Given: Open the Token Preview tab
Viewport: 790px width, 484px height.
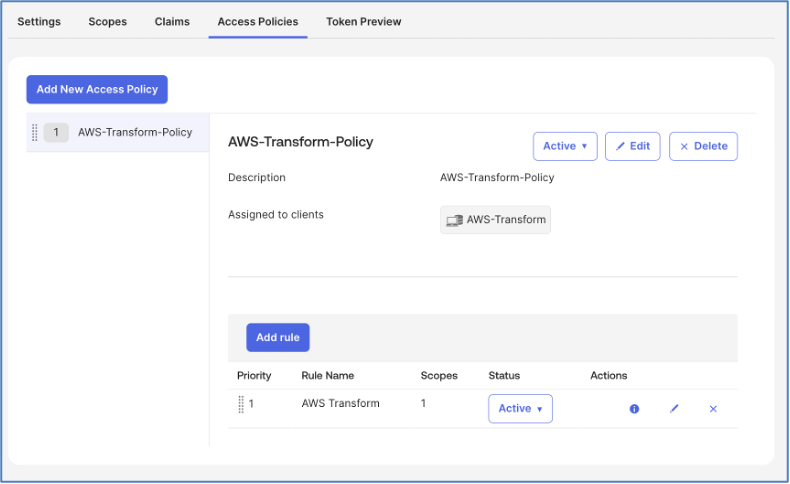Looking at the screenshot, I should click(x=364, y=22).
